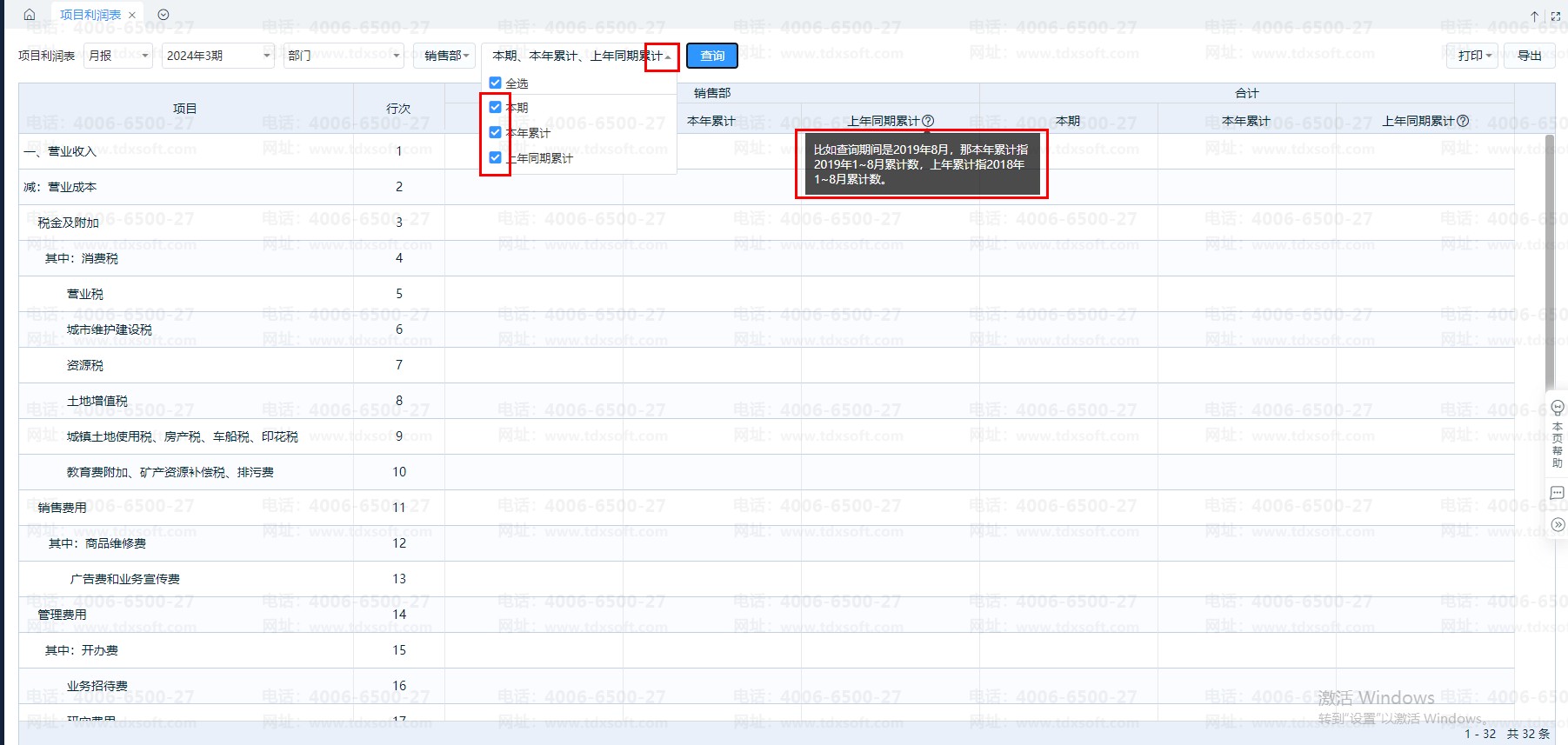
Task: Open the 部门 dimension dropdown
Action: click(344, 56)
